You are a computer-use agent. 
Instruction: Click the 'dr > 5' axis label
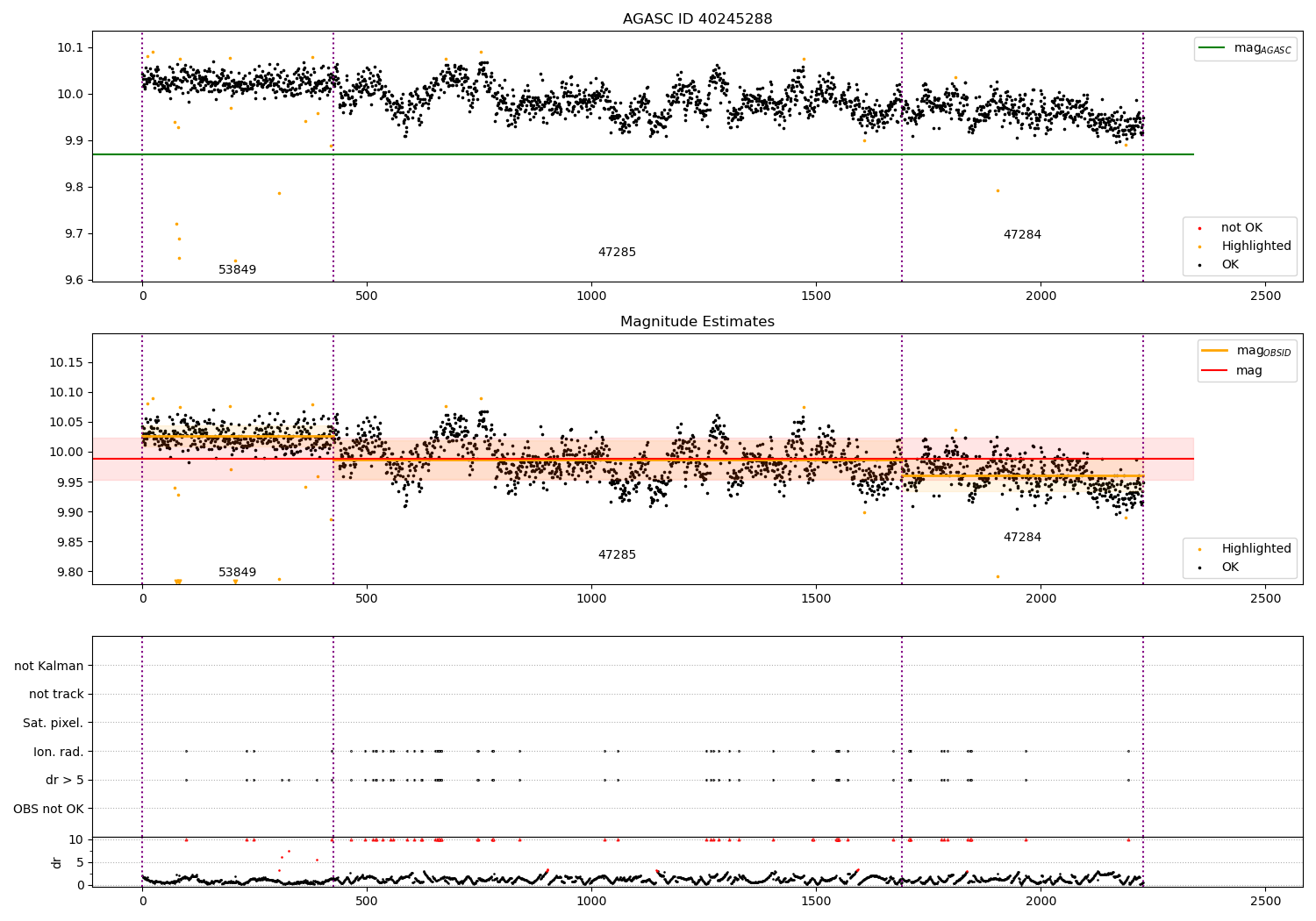(65, 781)
